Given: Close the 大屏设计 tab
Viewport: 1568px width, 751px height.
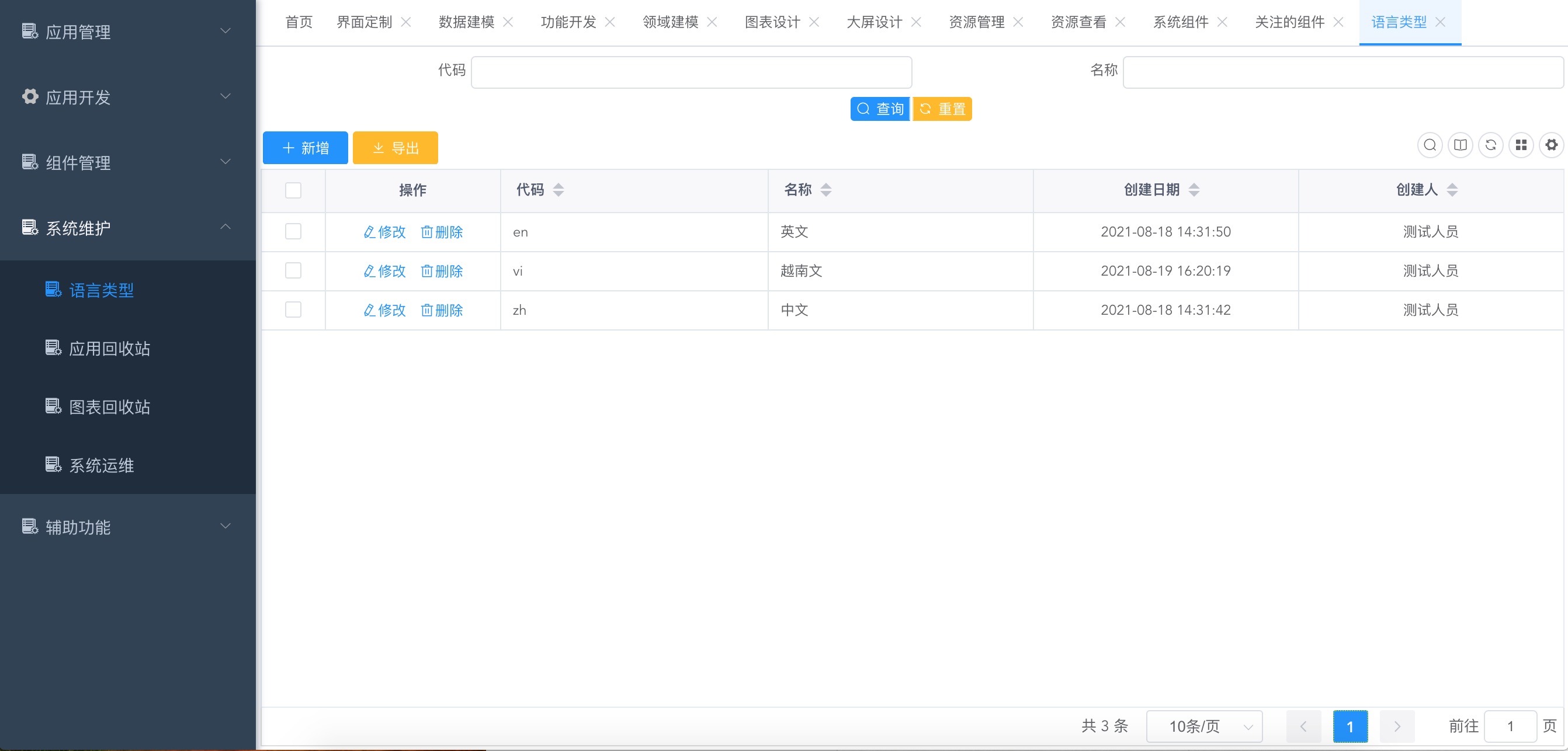Looking at the screenshot, I should (916, 23).
